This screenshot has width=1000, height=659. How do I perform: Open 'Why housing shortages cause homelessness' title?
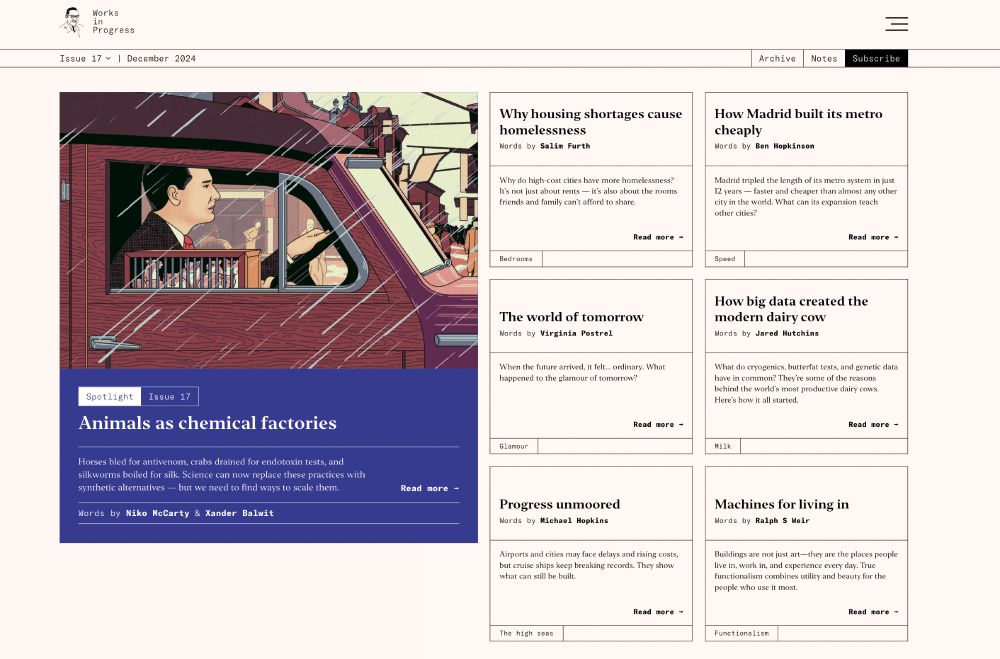tap(591, 121)
